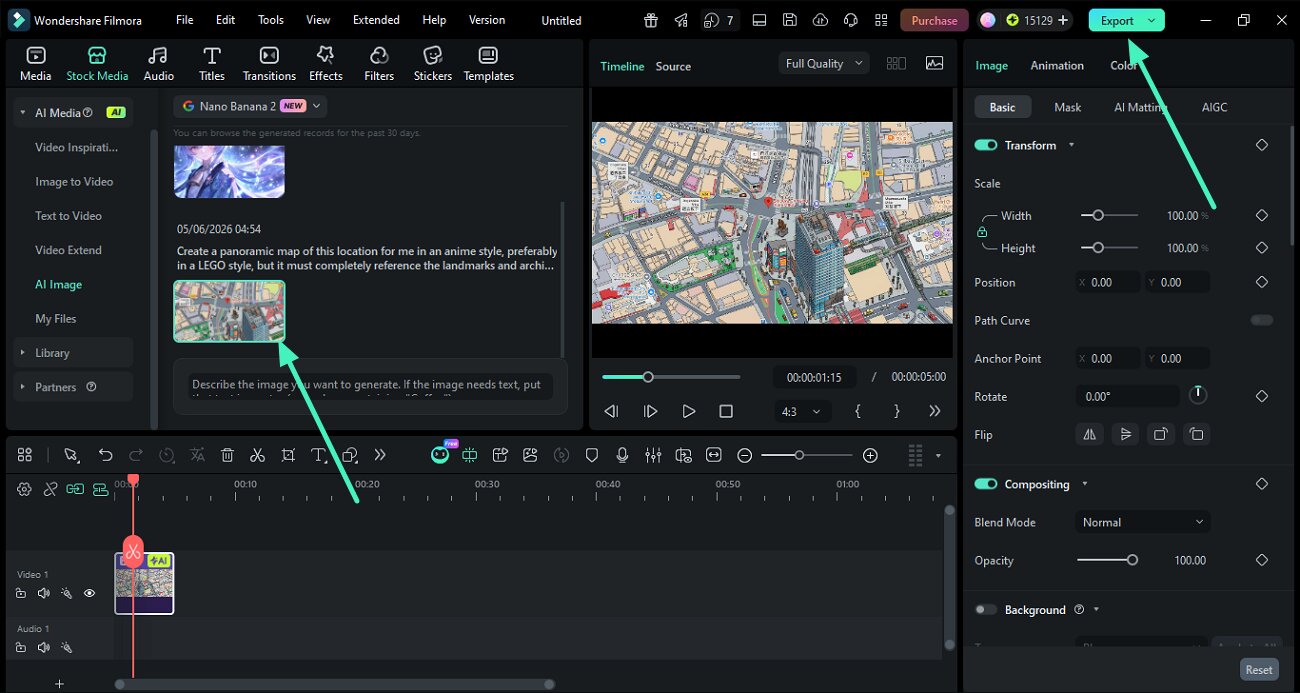This screenshot has width=1300, height=693.
Task: Open the Full Quality dropdown
Action: (824, 63)
